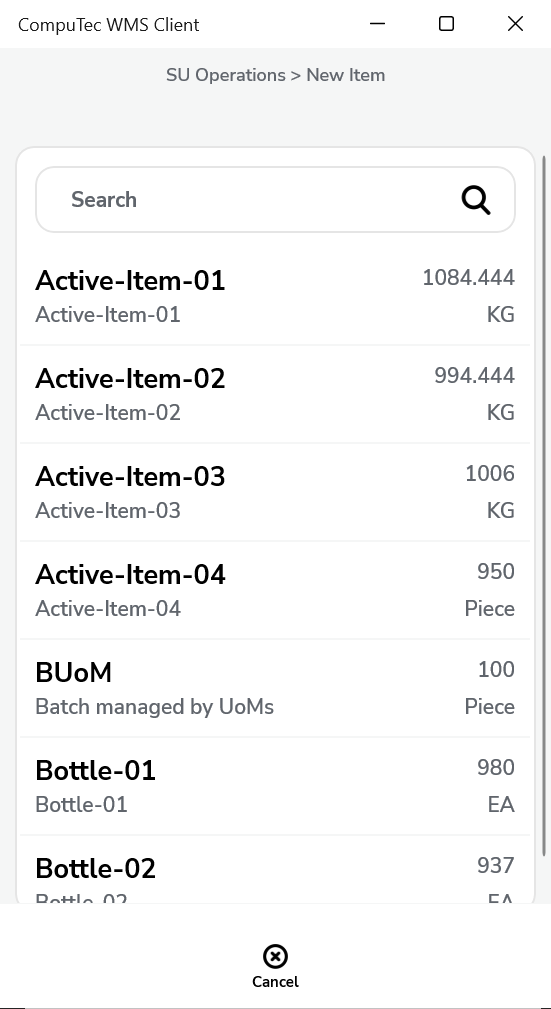The width and height of the screenshot is (551, 1009).
Task: Open the BUoM batch managed item
Action: pos(276,688)
